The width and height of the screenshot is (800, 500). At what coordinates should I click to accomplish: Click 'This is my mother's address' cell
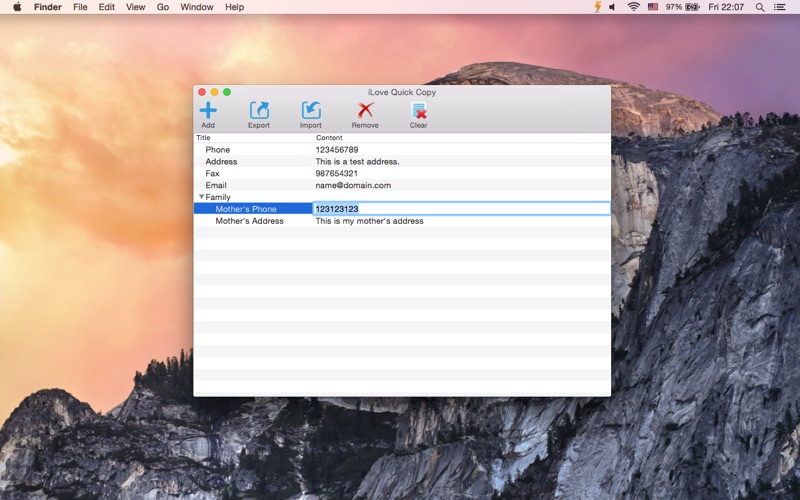369,221
